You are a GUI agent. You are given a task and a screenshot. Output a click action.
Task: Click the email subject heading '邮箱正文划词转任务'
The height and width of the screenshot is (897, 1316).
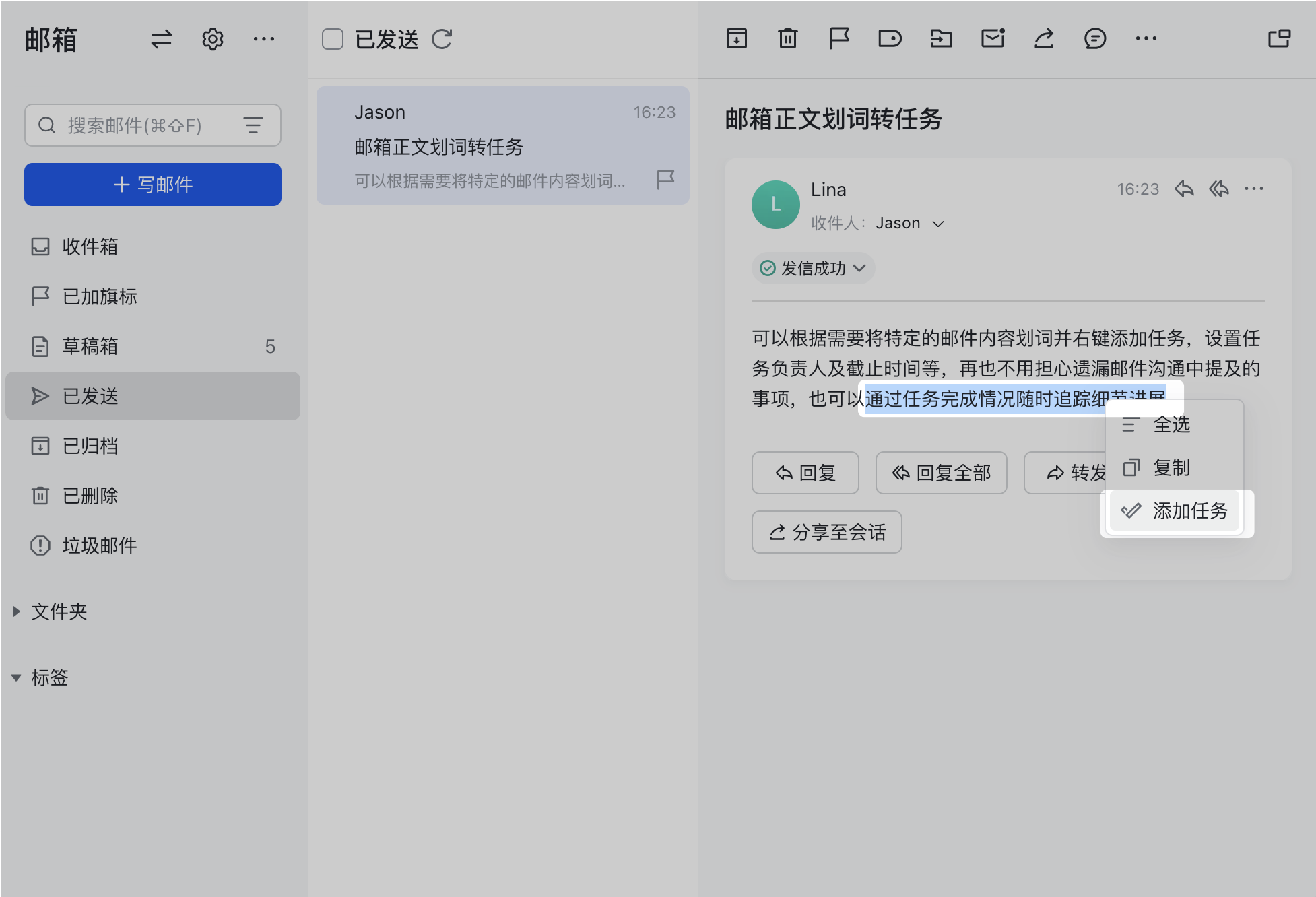834,119
